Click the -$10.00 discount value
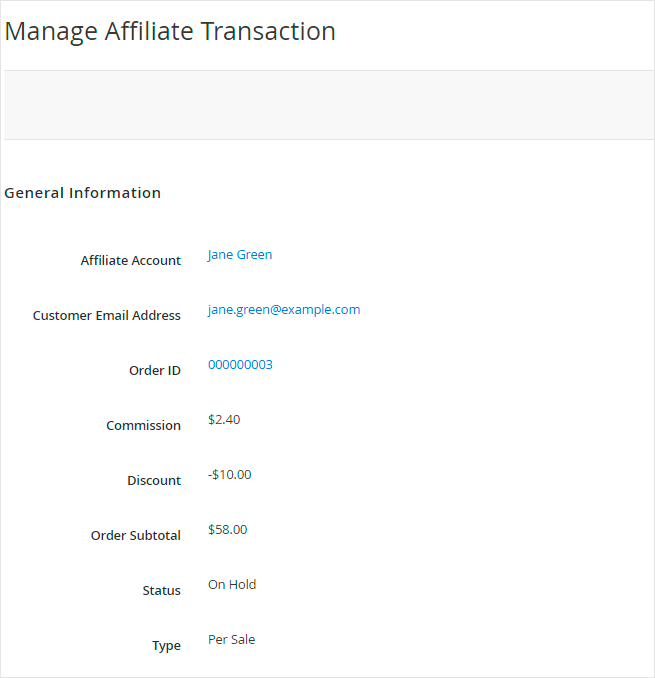This screenshot has height=678, width=655. [230, 475]
